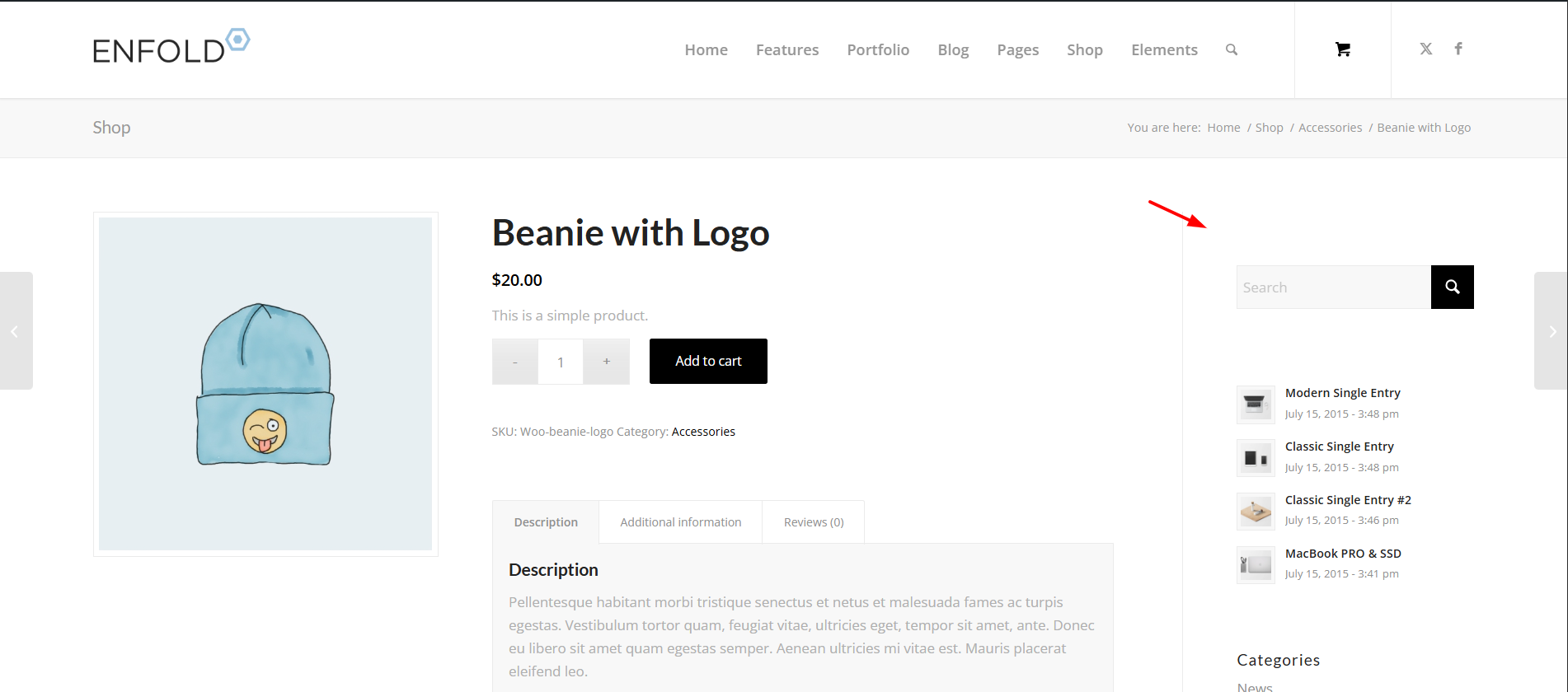Viewport: 1568px width, 692px height.
Task: Open the Features menu
Action: pos(786,50)
